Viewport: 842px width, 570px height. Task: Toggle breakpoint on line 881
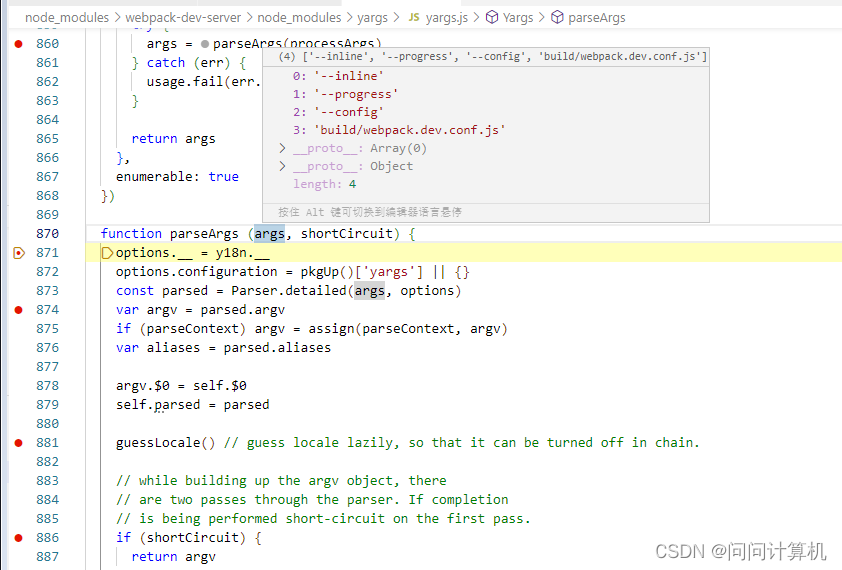coord(18,443)
